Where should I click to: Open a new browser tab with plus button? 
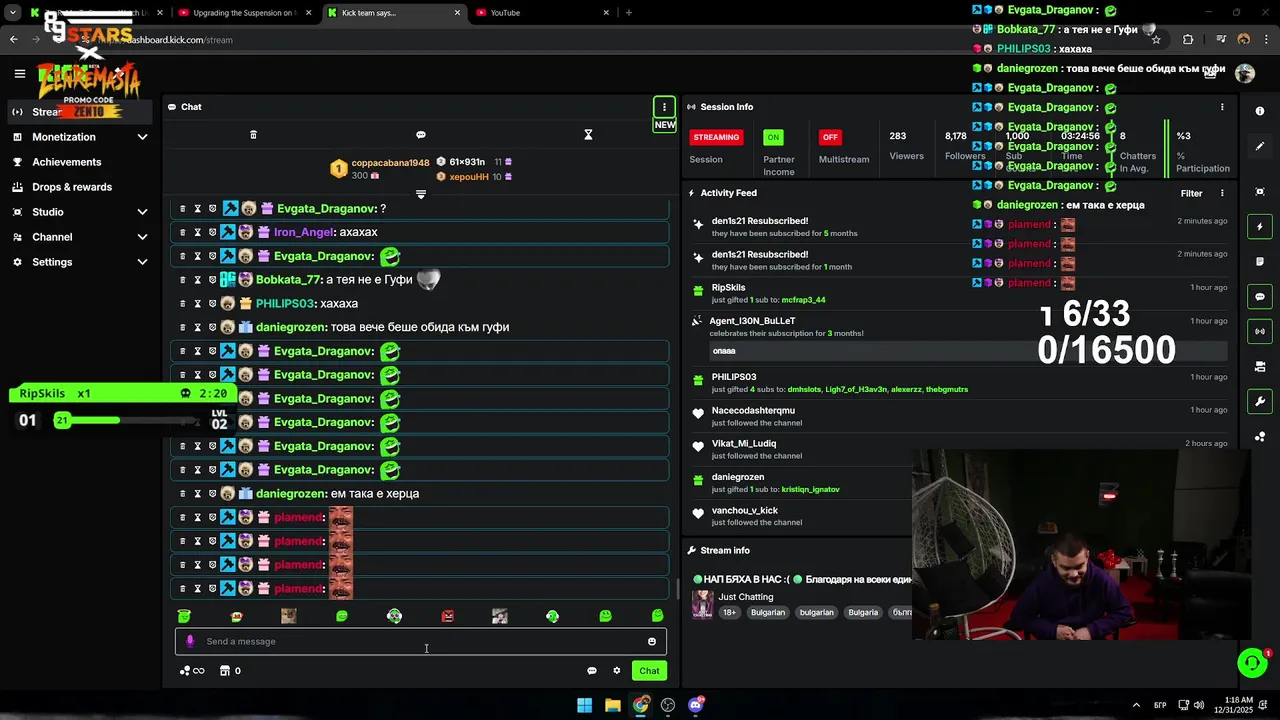click(x=628, y=13)
